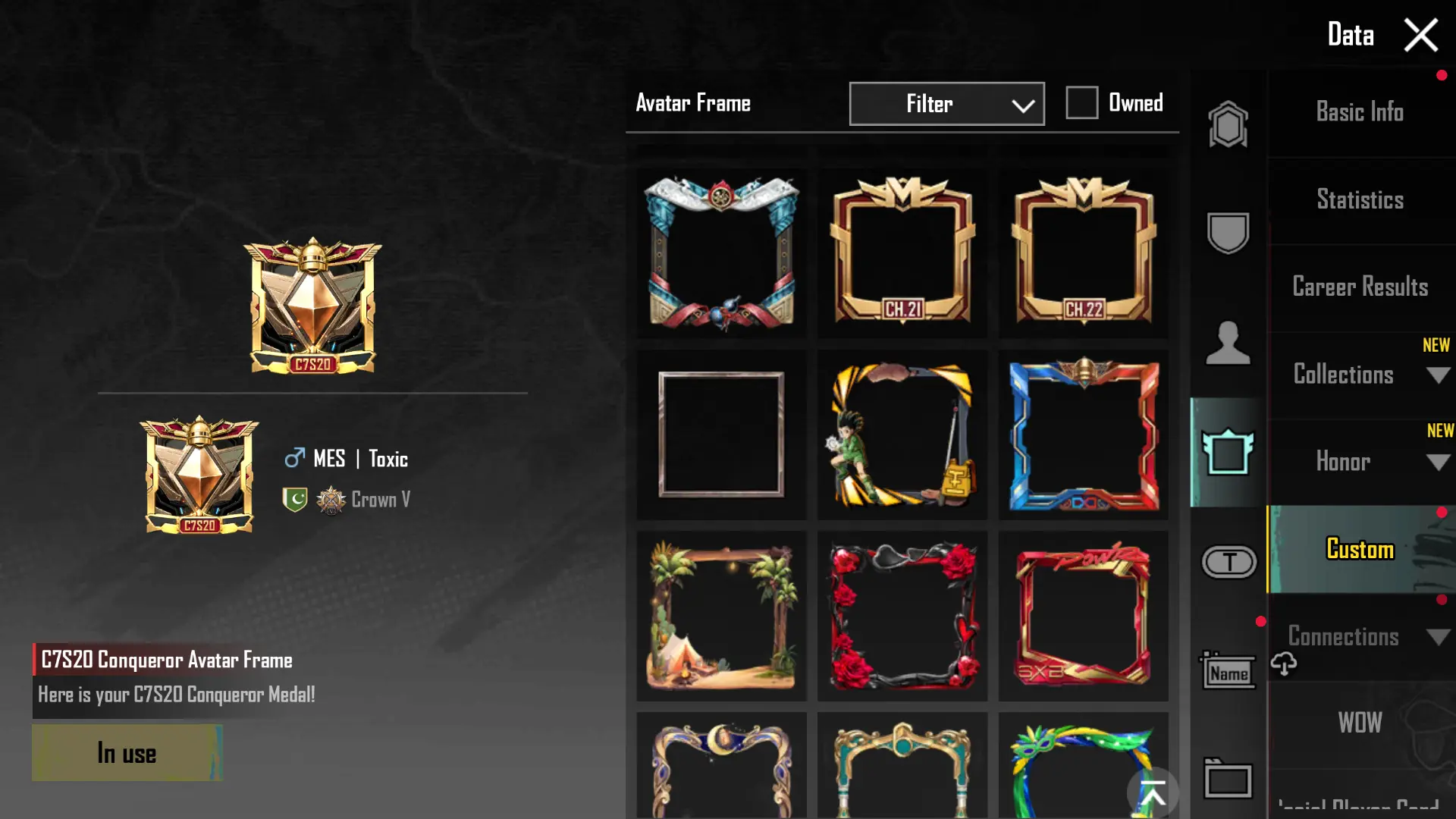Open the title 'T' pill icon
The image size is (1456, 819).
point(1229,562)
